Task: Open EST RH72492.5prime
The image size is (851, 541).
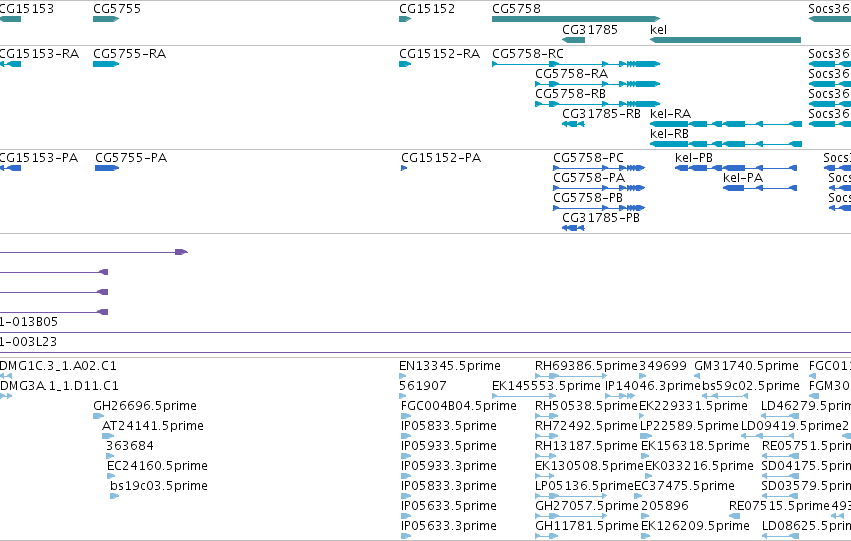Action: pyautogui.click(x=586, y=426)
